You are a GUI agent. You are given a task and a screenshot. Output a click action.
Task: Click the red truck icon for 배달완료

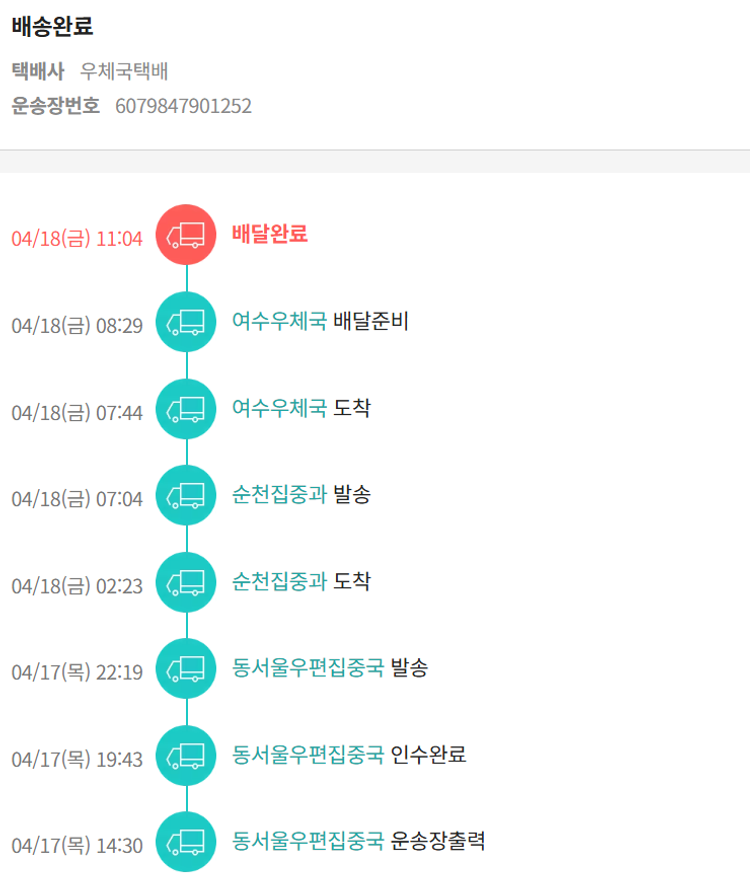(186, 235)
